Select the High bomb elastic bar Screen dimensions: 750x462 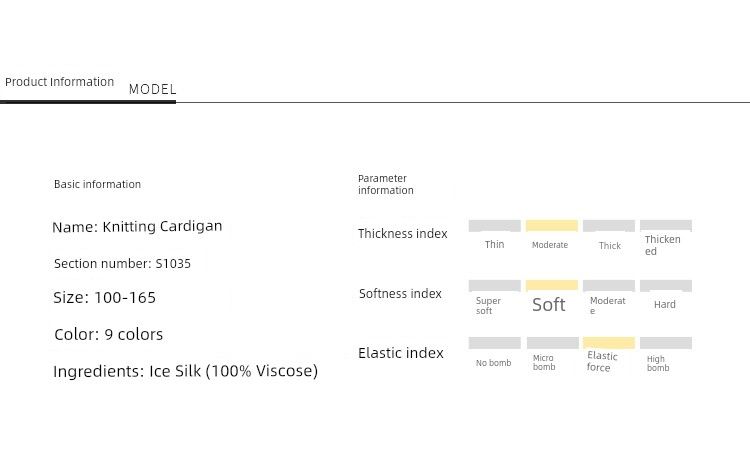click(x=666, y=343)
